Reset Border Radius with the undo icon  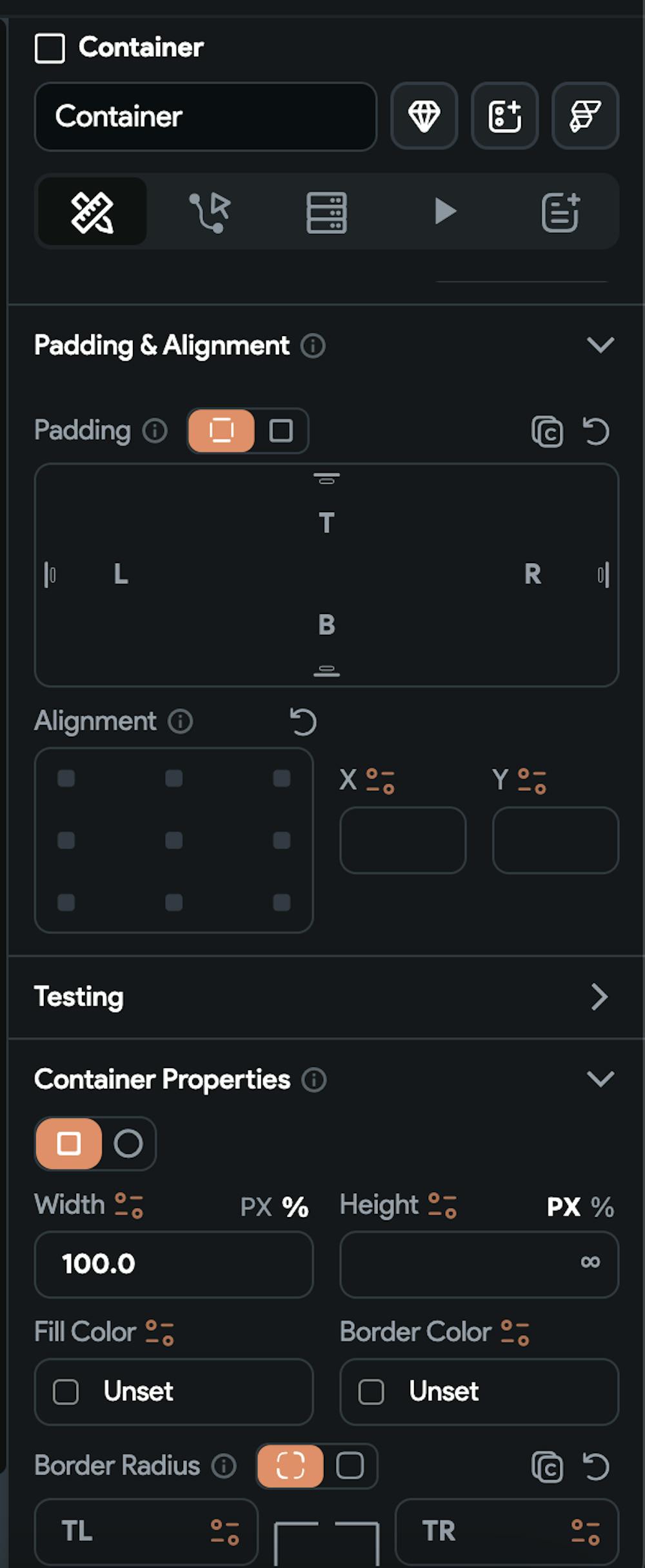click(596, 1466)
